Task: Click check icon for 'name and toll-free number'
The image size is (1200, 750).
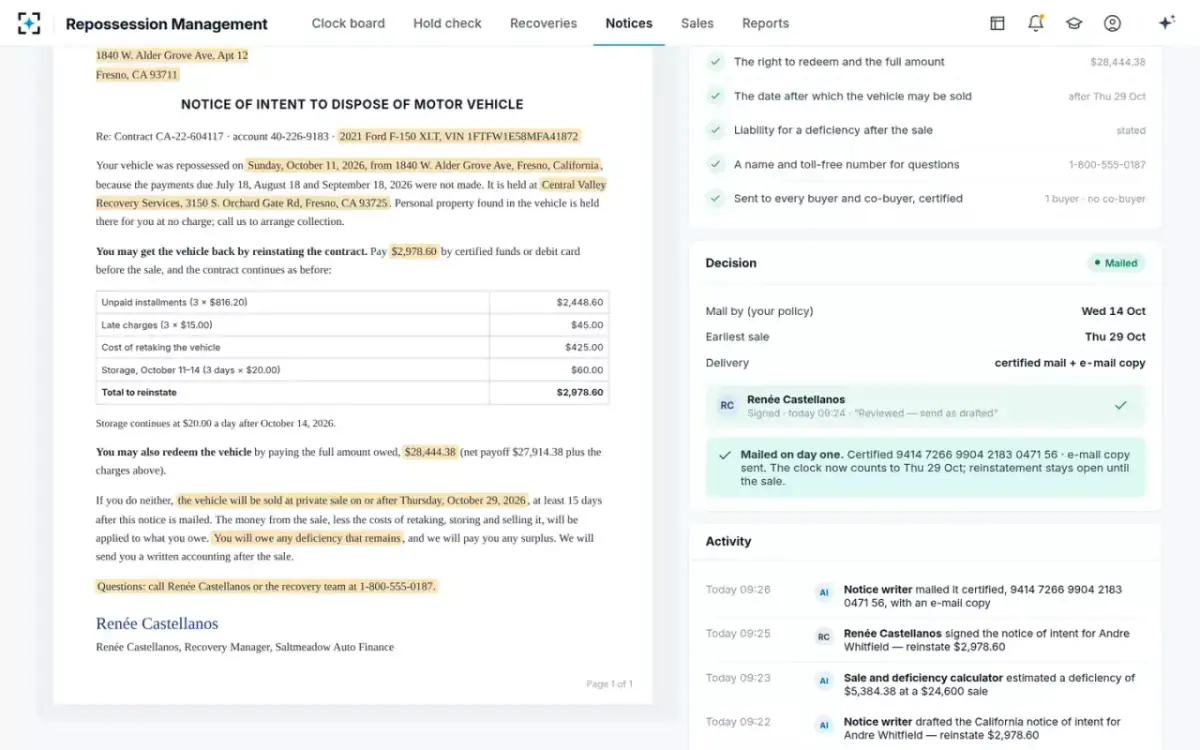Action: [715, 164]
